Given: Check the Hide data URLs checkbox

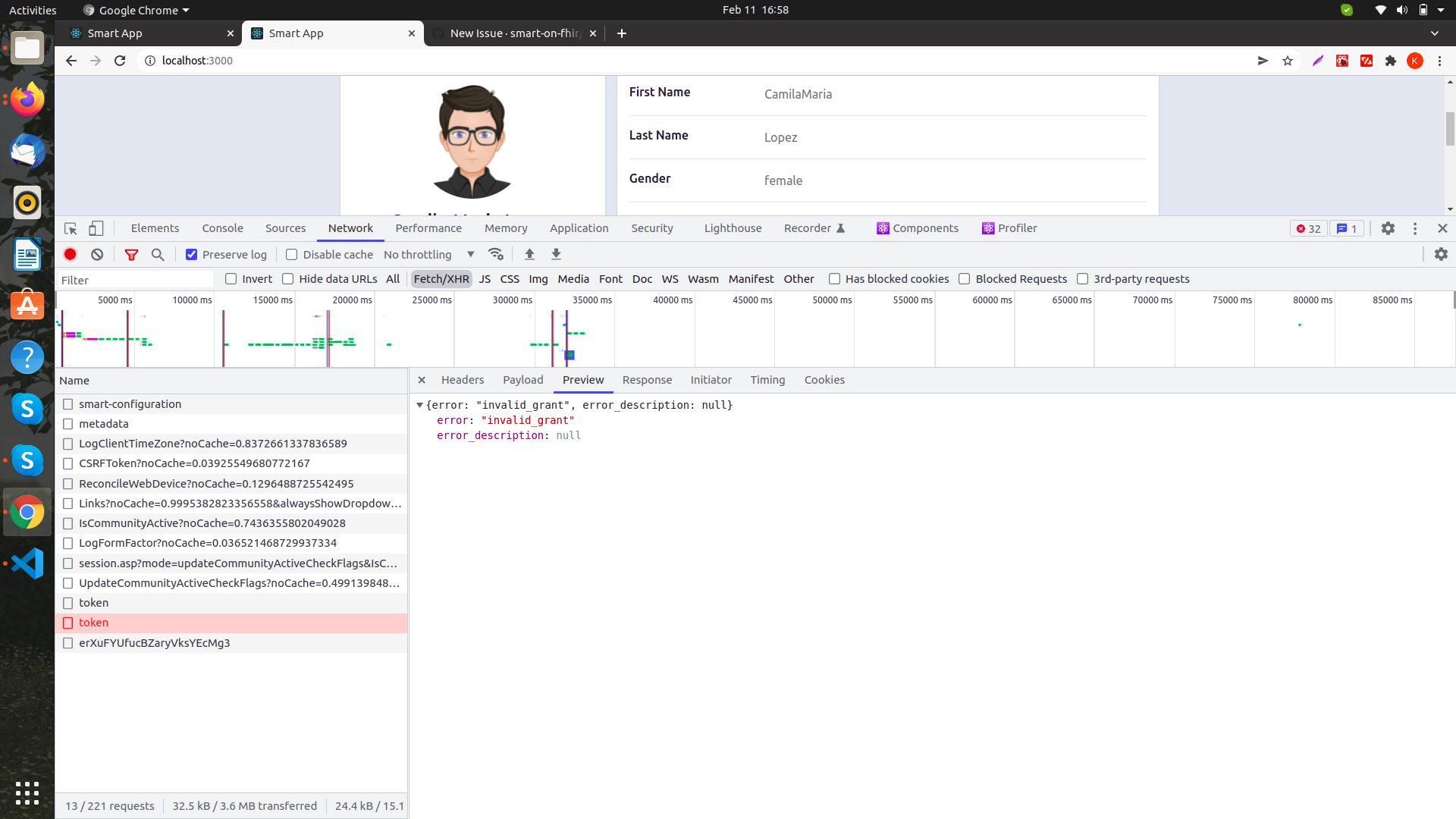Looking at the screenshot, I should [x=288, y=278].
